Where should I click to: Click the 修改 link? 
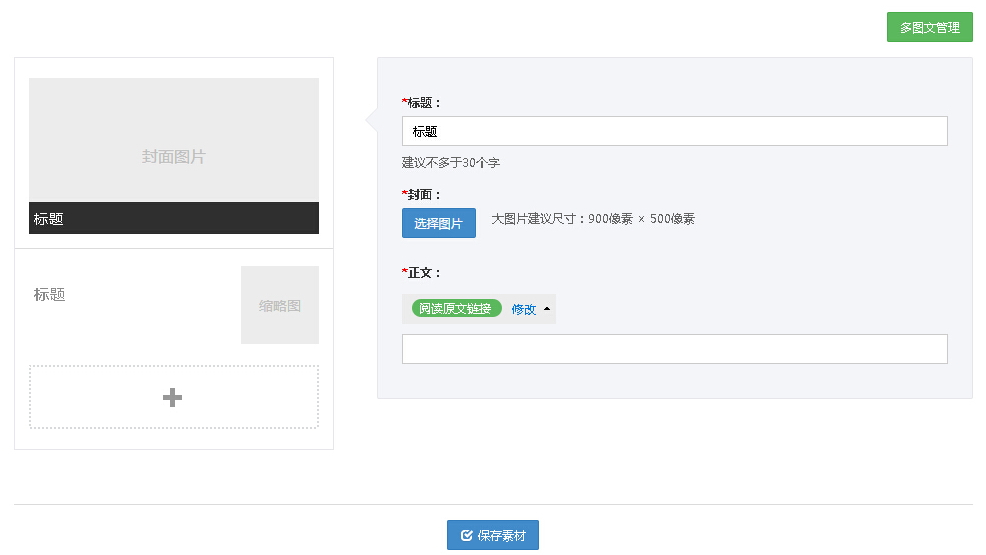click(x=523, y=310)
